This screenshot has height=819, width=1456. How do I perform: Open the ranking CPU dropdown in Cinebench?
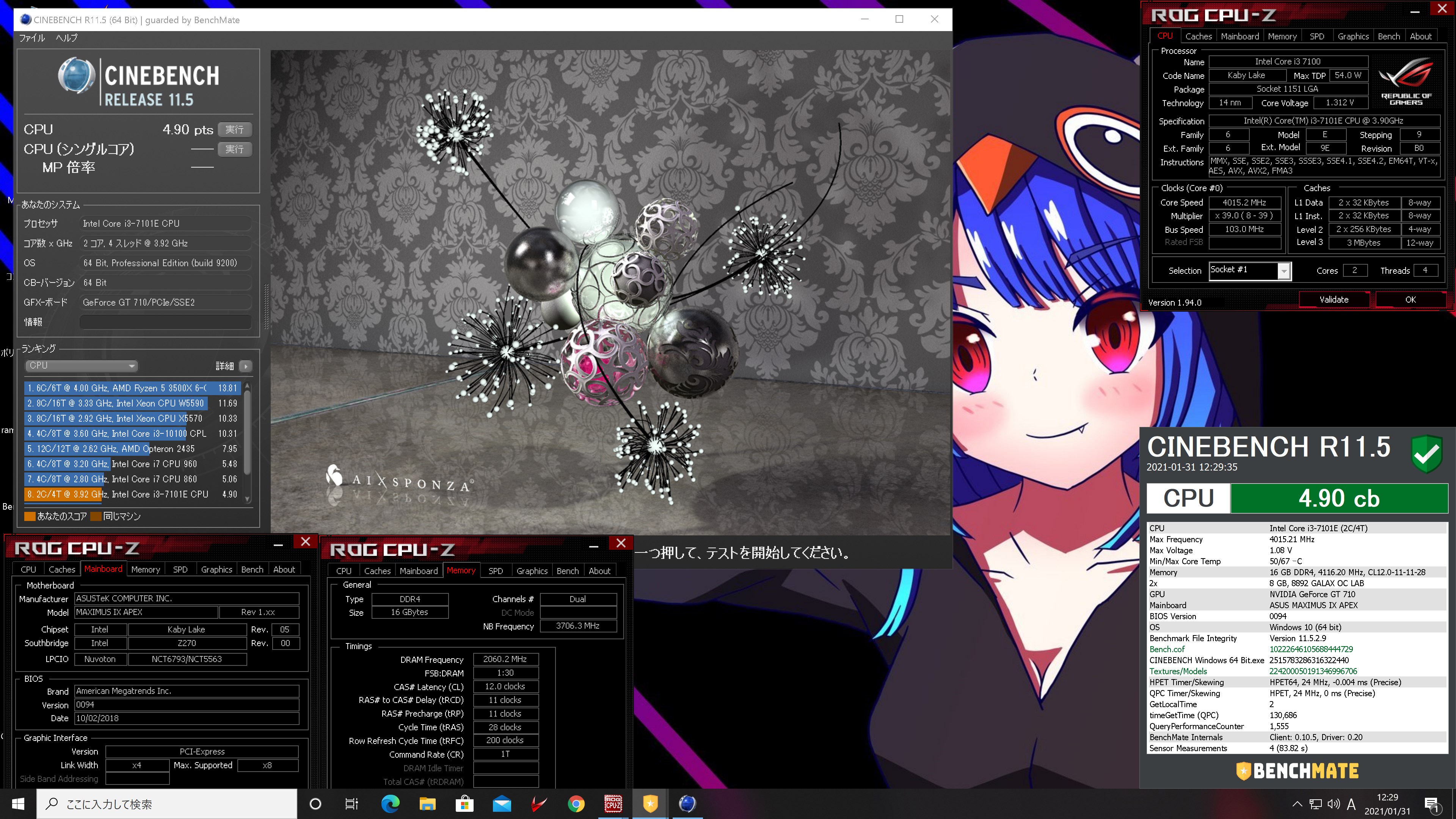pos(82,366)
